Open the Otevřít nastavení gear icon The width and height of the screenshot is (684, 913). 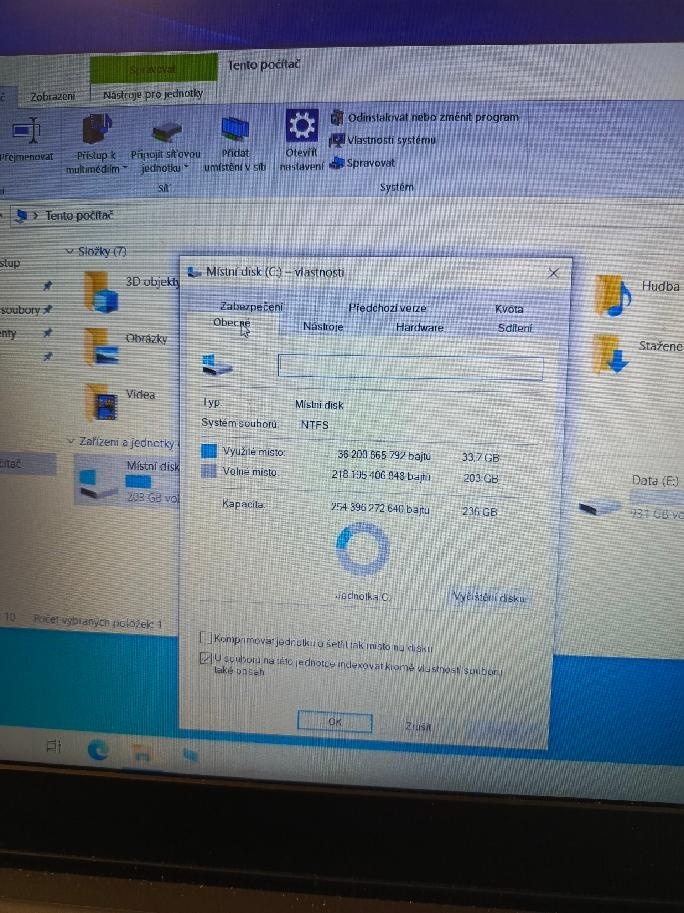302,126
